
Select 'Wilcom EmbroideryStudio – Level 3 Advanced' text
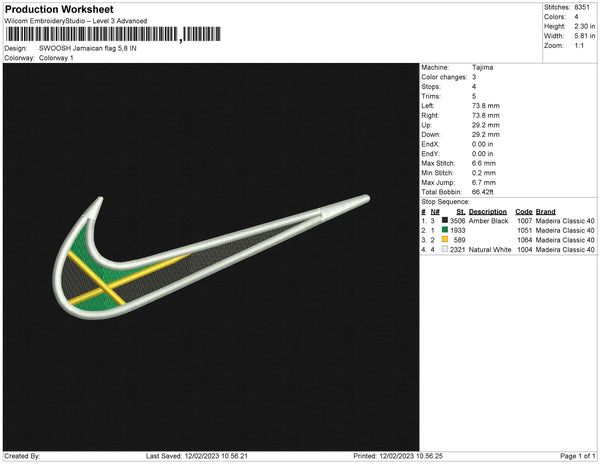(x=76, y=21)
